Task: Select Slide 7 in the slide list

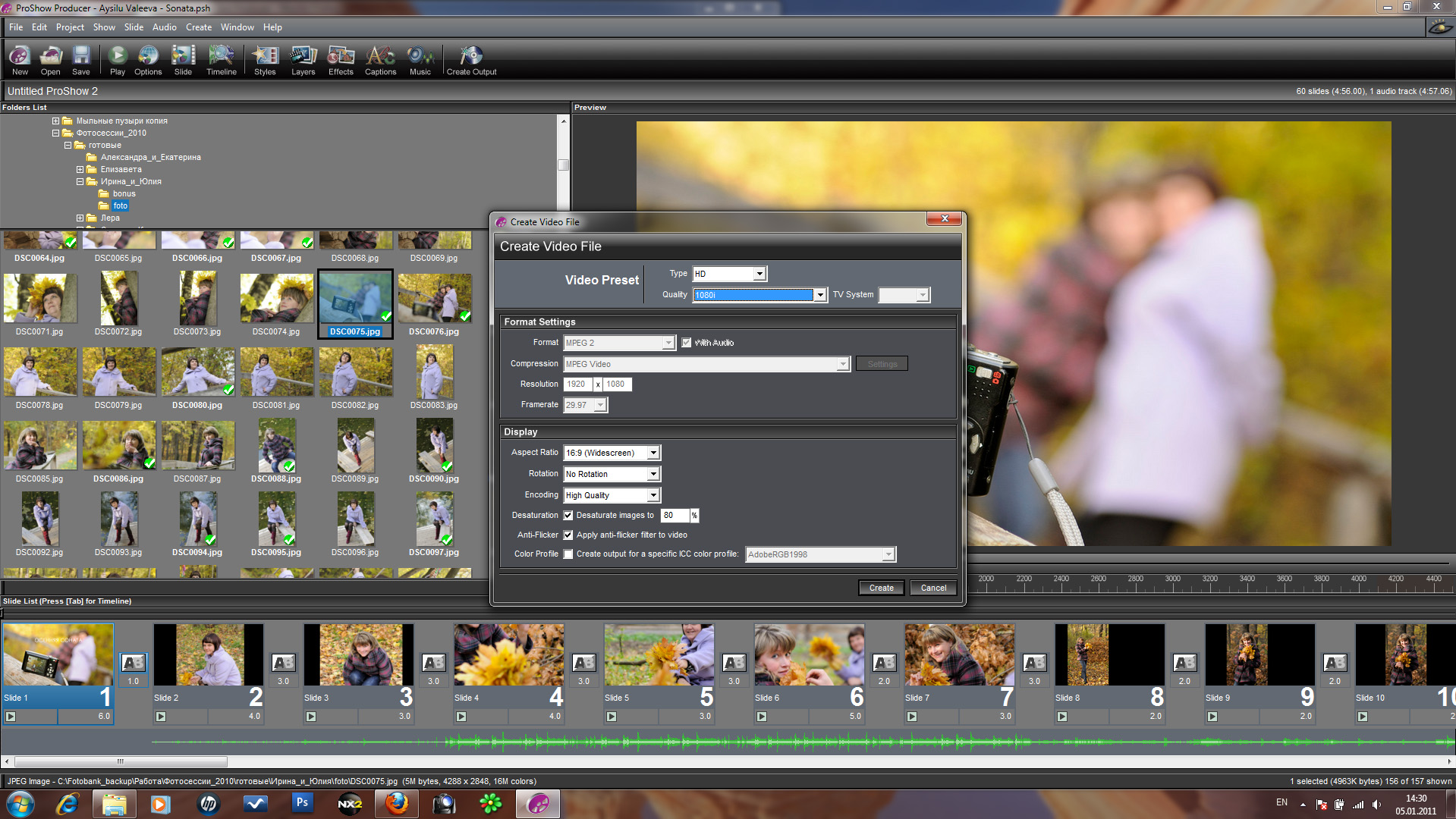Action: (x=959, y=673)
